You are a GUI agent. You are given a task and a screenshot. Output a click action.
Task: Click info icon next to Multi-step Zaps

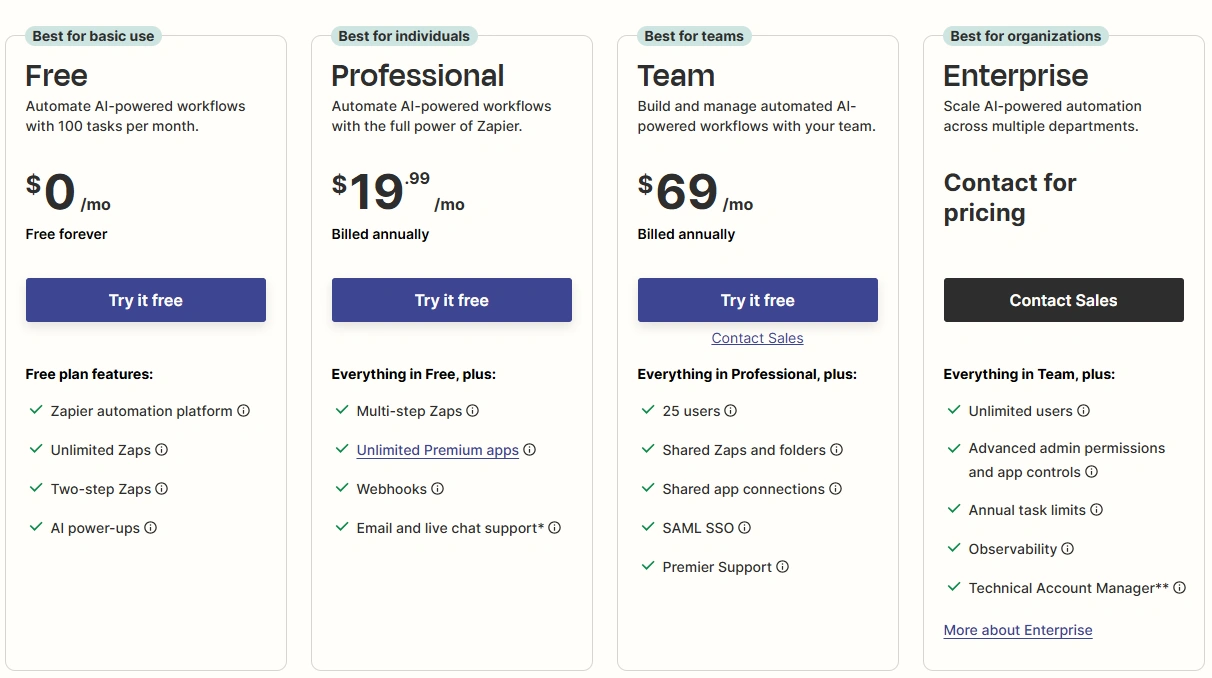click(x=473, y=411)
